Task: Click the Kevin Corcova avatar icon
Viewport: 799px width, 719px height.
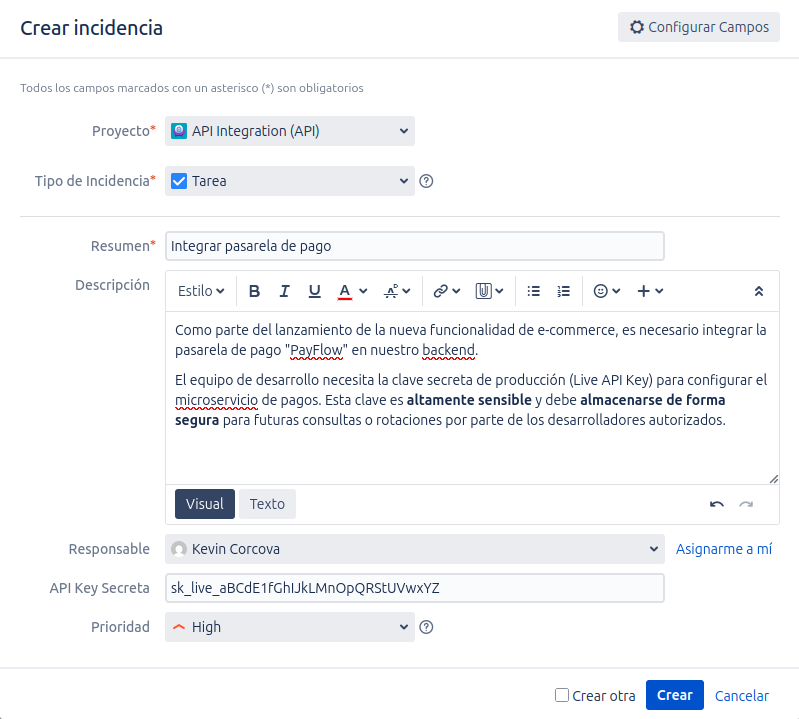Action: click(x=179, y=549)
